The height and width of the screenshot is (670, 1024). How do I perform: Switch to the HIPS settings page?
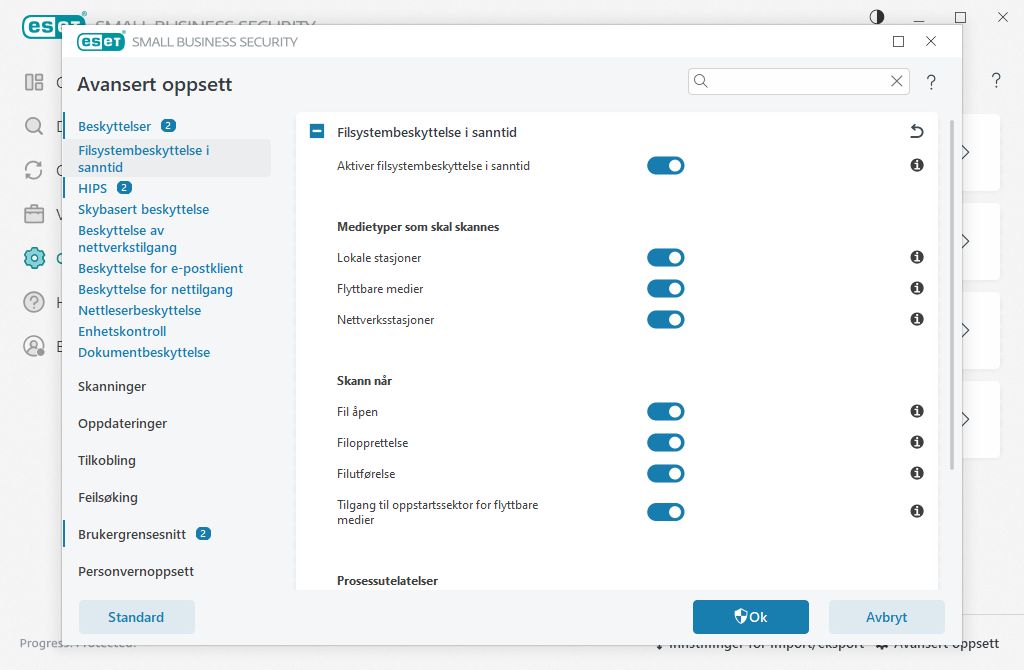[x=93, y=188]
